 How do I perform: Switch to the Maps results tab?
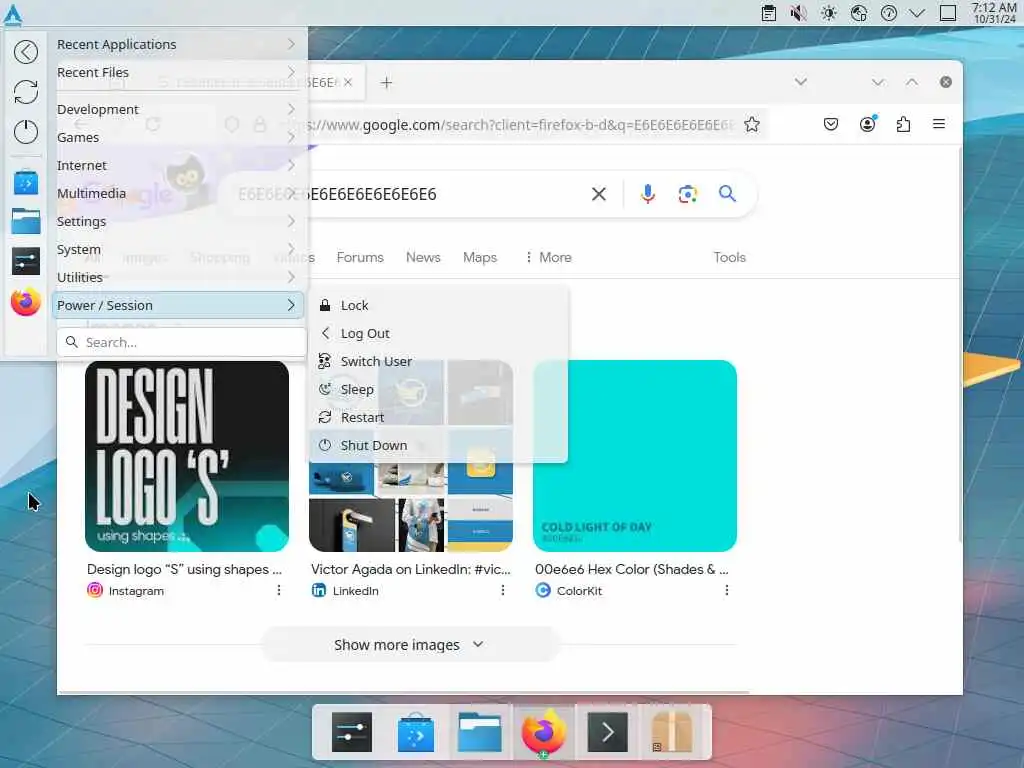coord(480,257)
